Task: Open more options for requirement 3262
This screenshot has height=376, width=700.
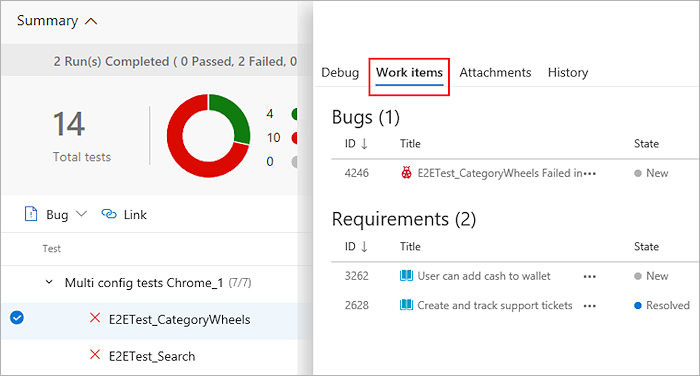Action: click(590, 277)
